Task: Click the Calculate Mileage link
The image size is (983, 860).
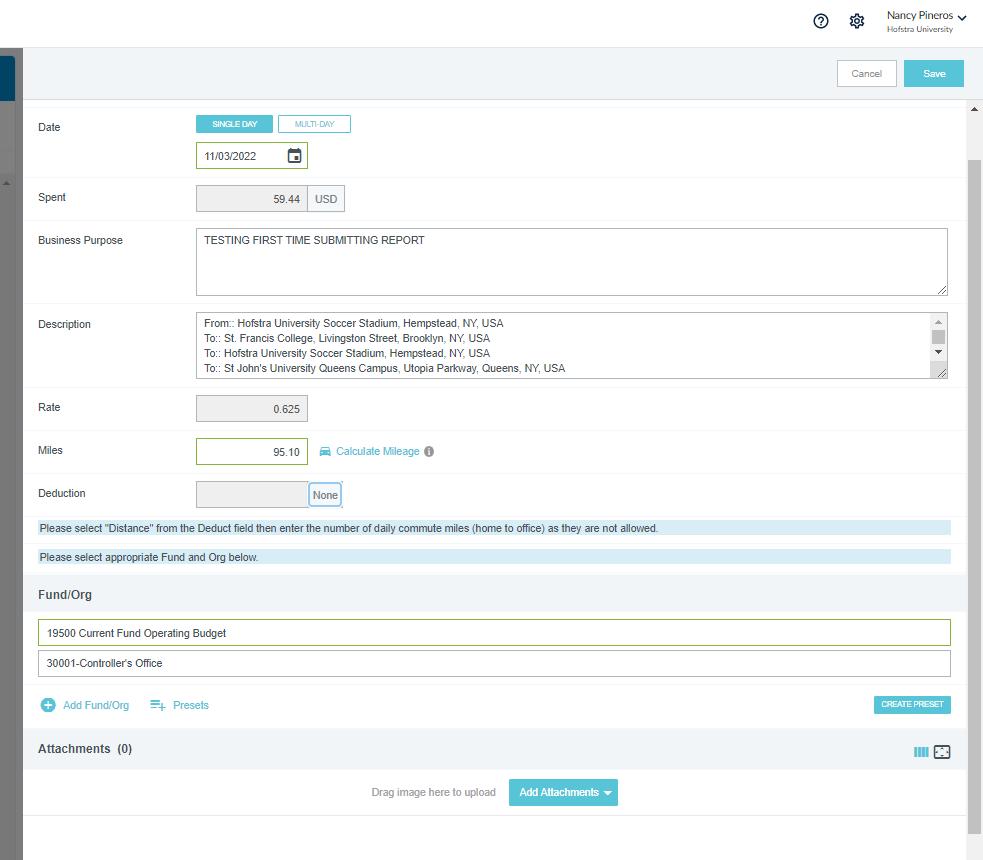Action: point(377,451)
